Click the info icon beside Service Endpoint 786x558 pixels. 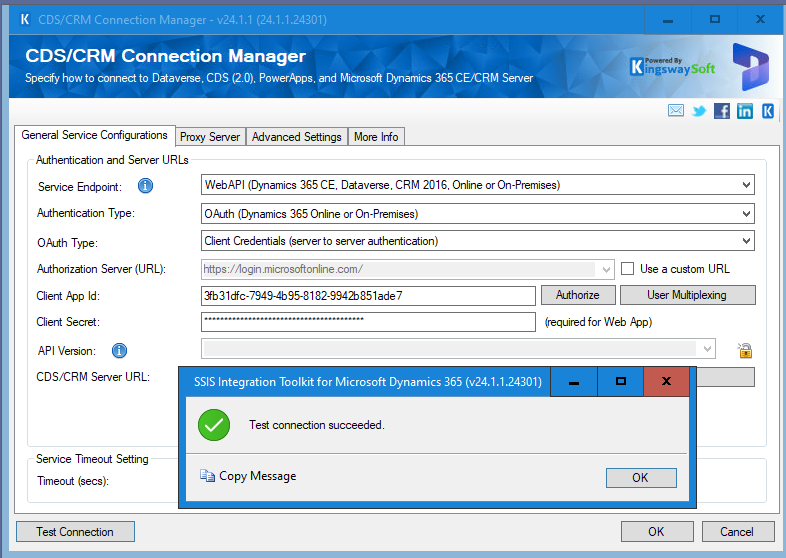tap(145, 186)
